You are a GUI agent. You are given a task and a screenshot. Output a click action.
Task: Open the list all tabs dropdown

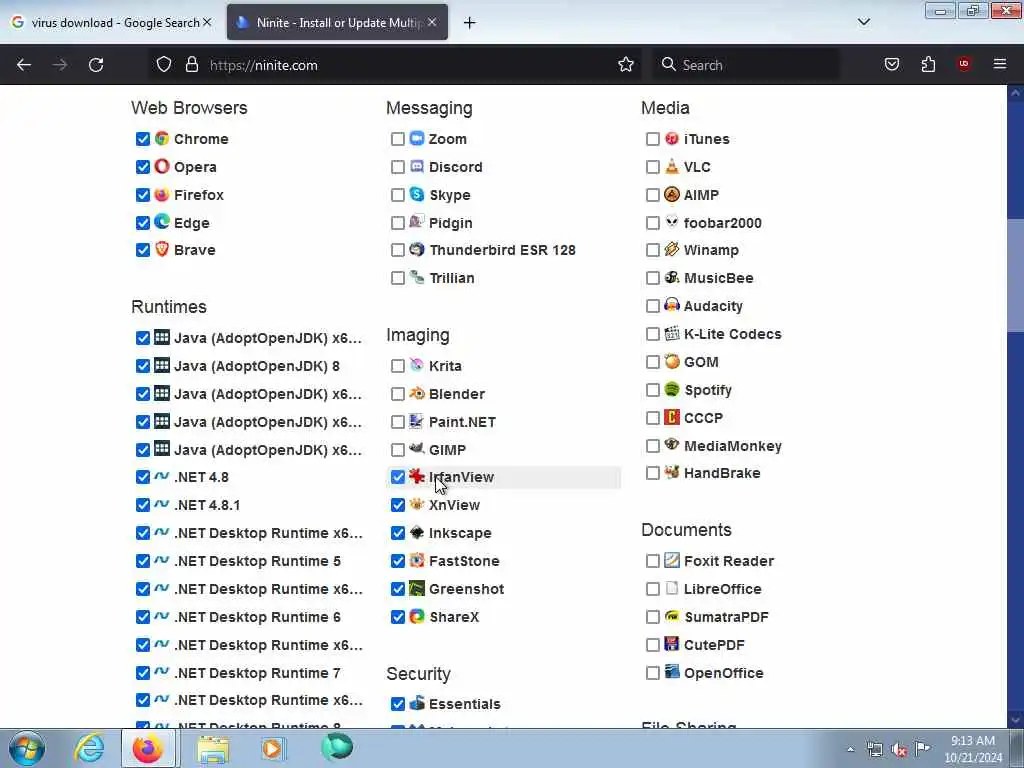pyautogui.click(x=863, y=22)
